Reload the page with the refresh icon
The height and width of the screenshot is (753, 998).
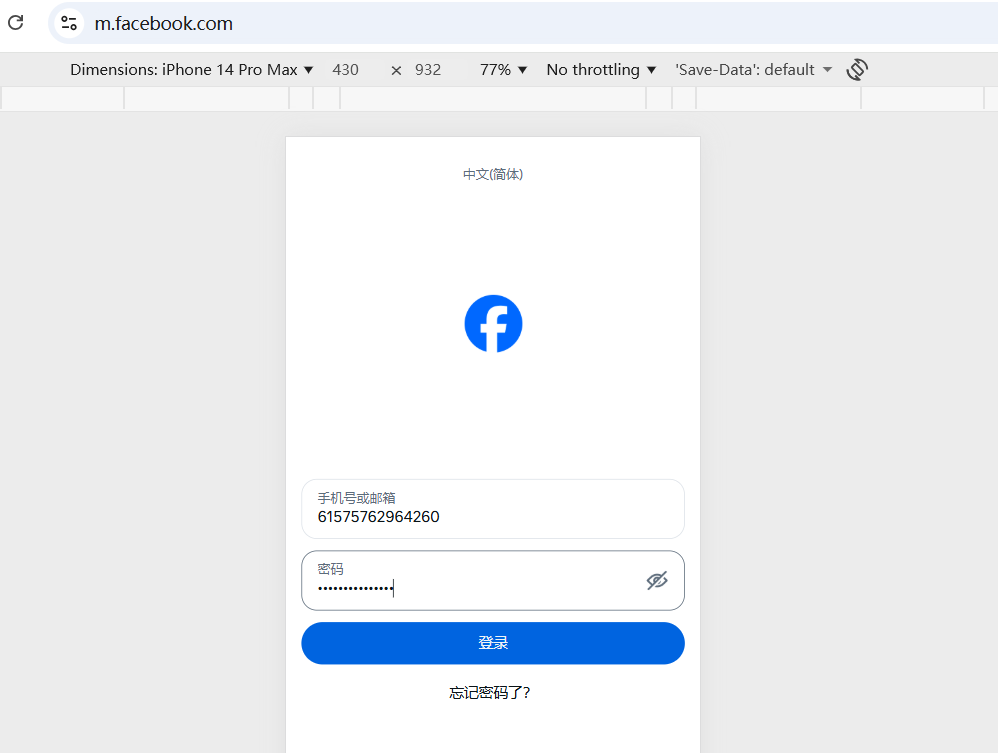(x=16, y=23)
